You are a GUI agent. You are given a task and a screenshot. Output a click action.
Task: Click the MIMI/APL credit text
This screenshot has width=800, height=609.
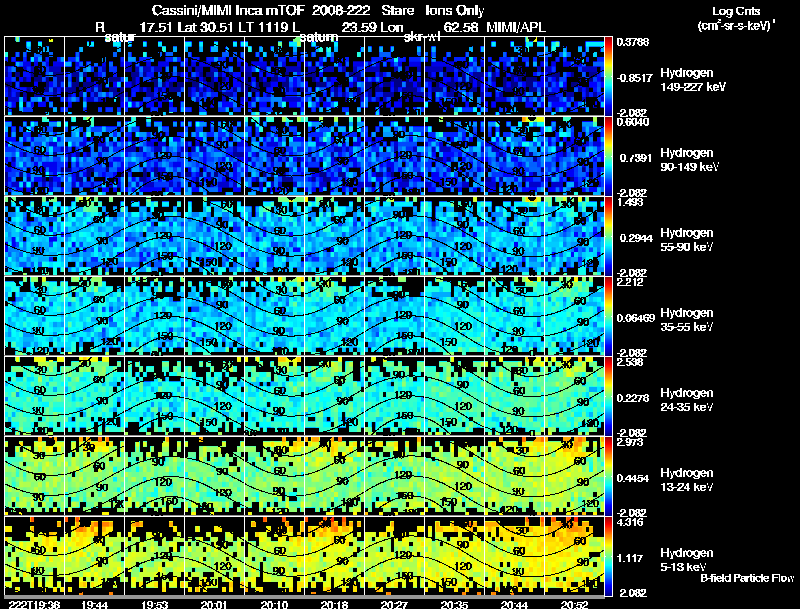(516, 27)
